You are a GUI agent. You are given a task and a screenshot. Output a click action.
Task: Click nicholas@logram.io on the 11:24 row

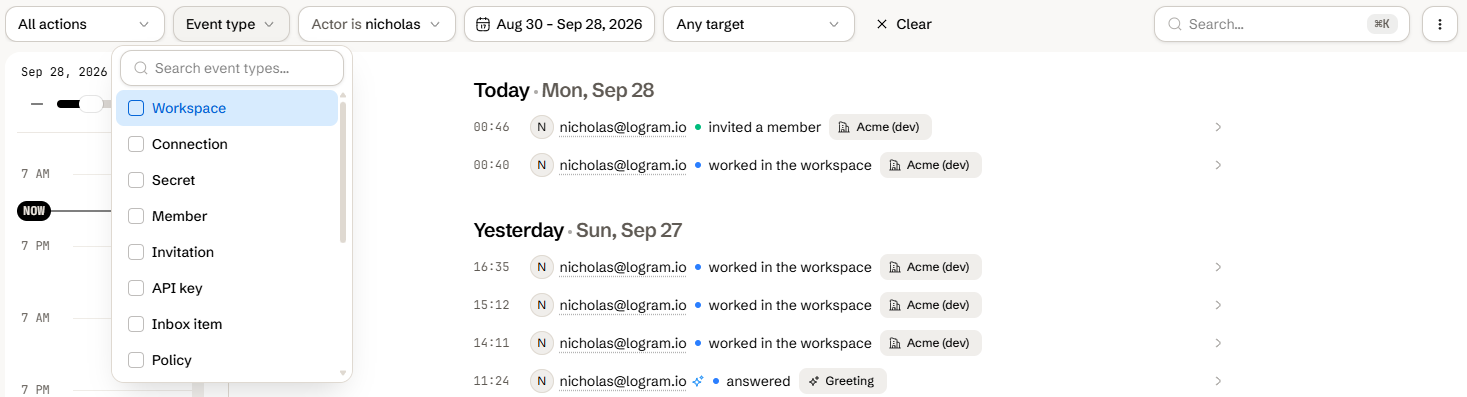[623, 381]
